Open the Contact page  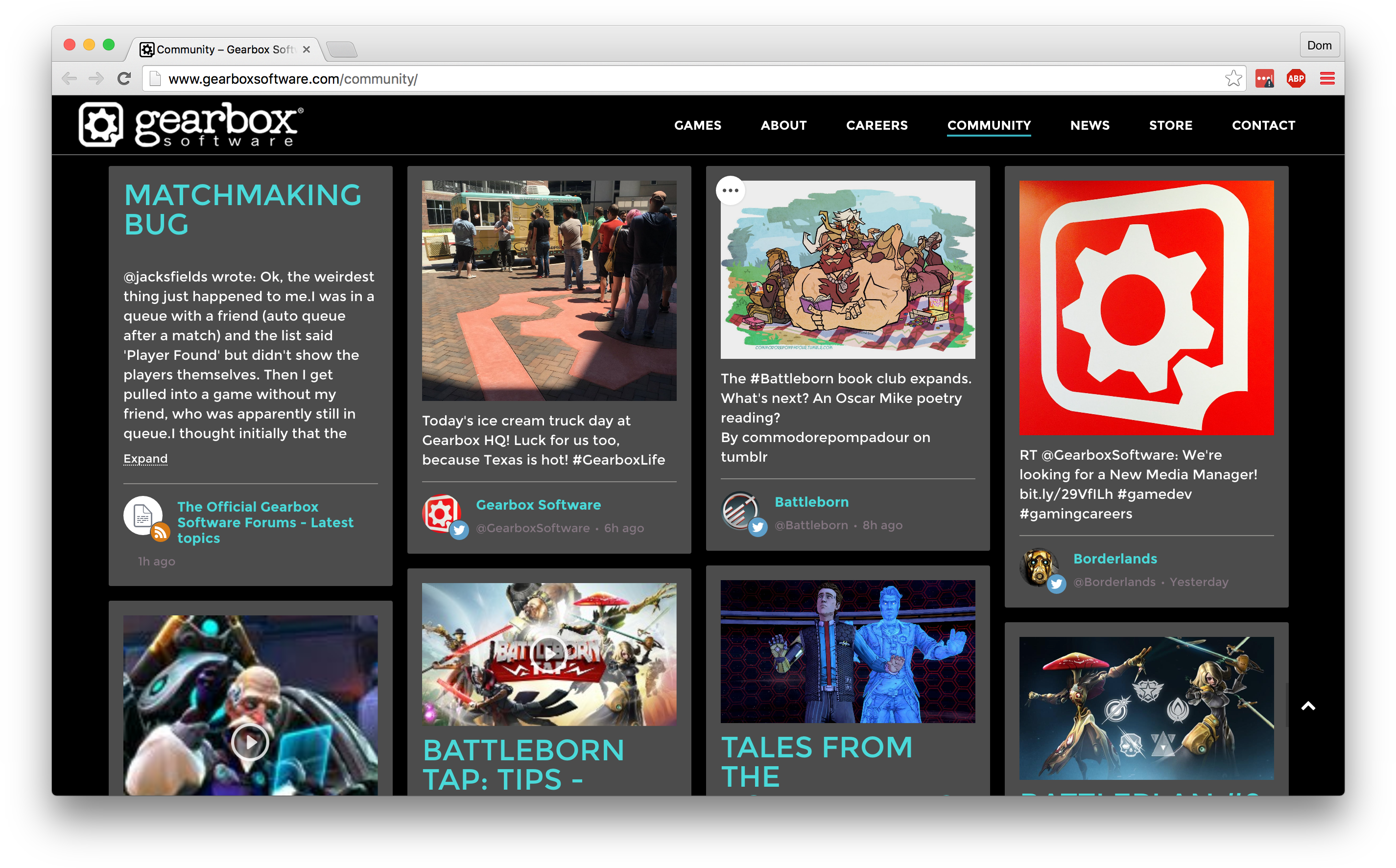coord(1263,125)
